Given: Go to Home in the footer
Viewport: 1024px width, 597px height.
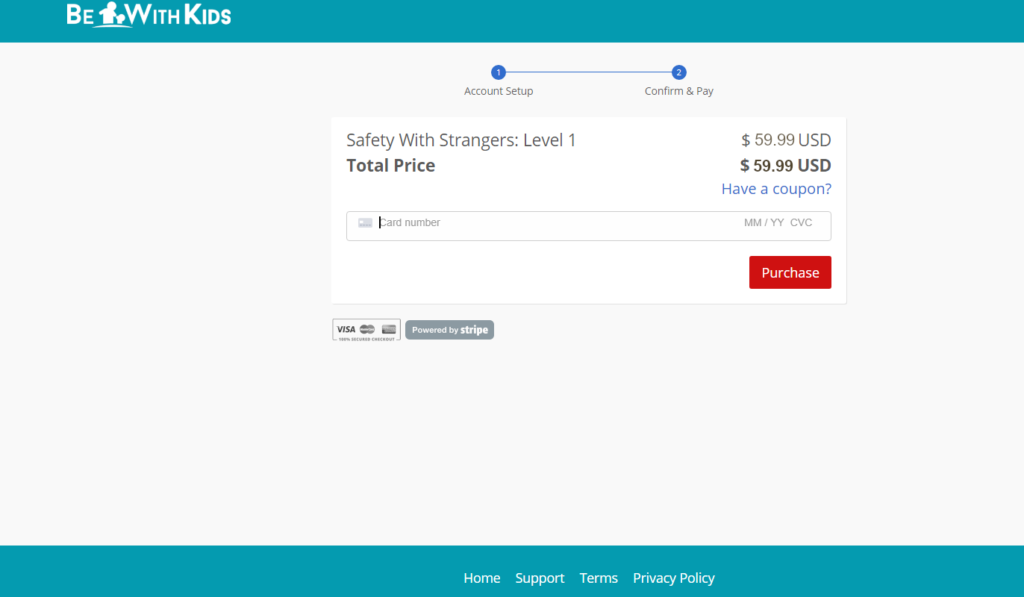Looking at the screenshot, I should point(481,578).
